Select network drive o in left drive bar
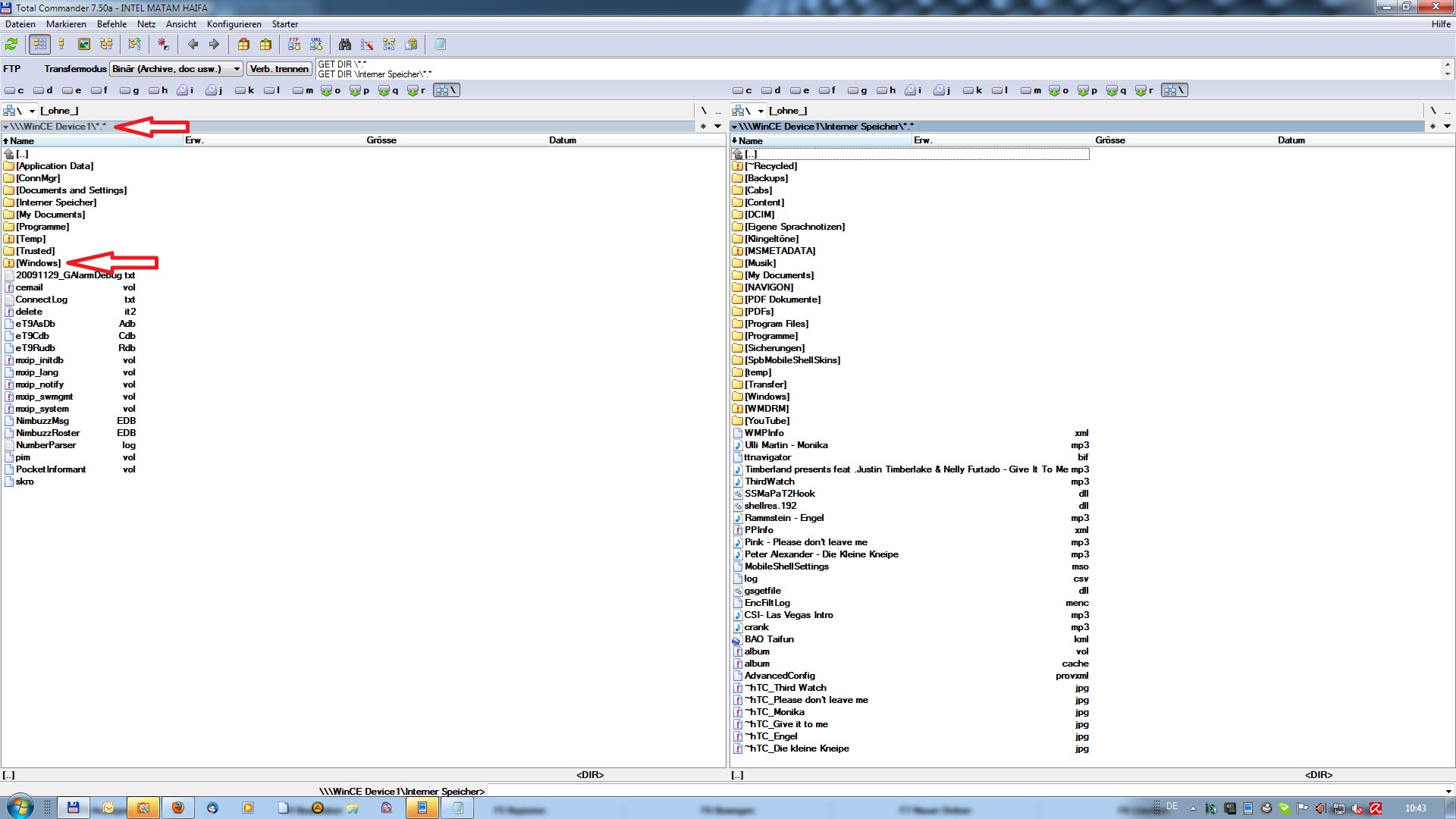 331,90
